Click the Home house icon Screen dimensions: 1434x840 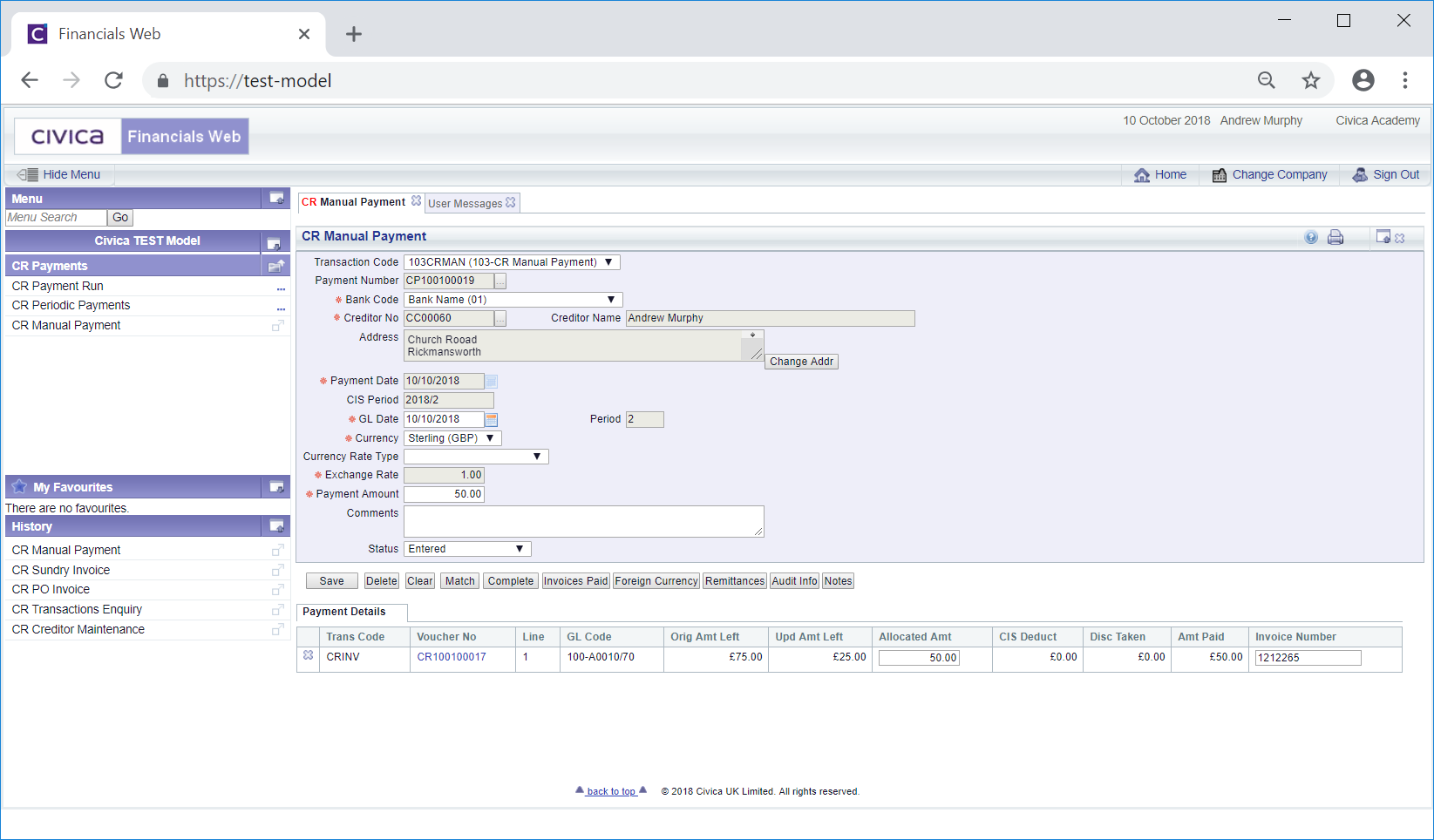pyautogui.click(x=1142, y=175)
